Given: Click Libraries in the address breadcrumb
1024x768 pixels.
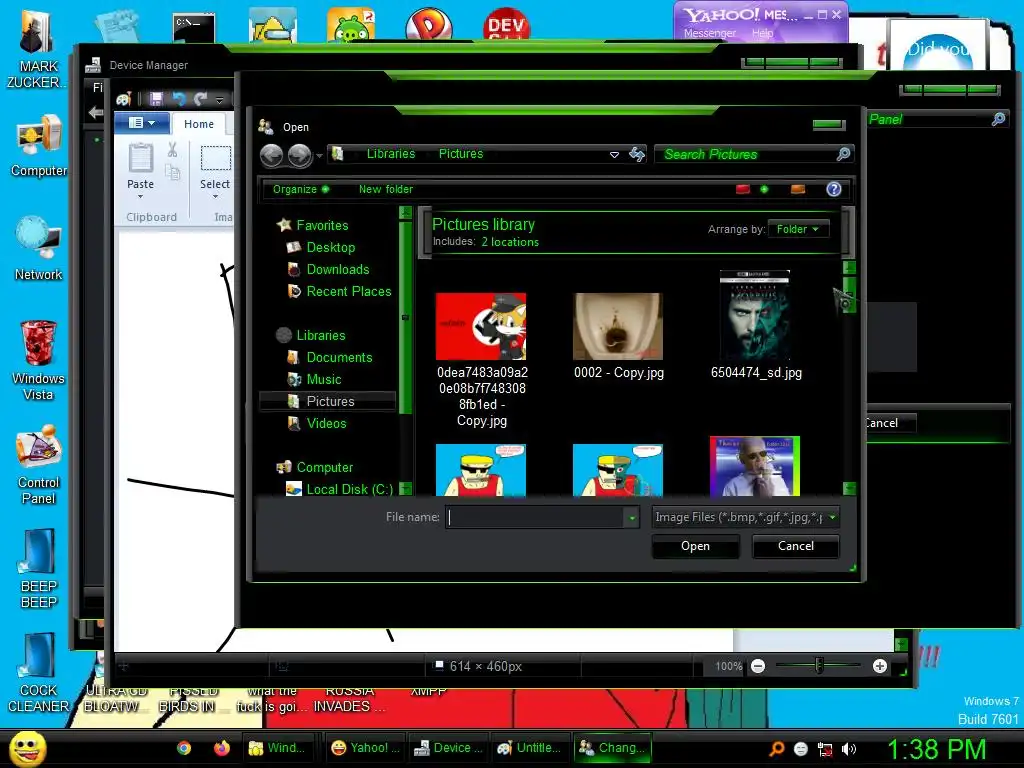Looking at the screenshot, I should (391, 154).
